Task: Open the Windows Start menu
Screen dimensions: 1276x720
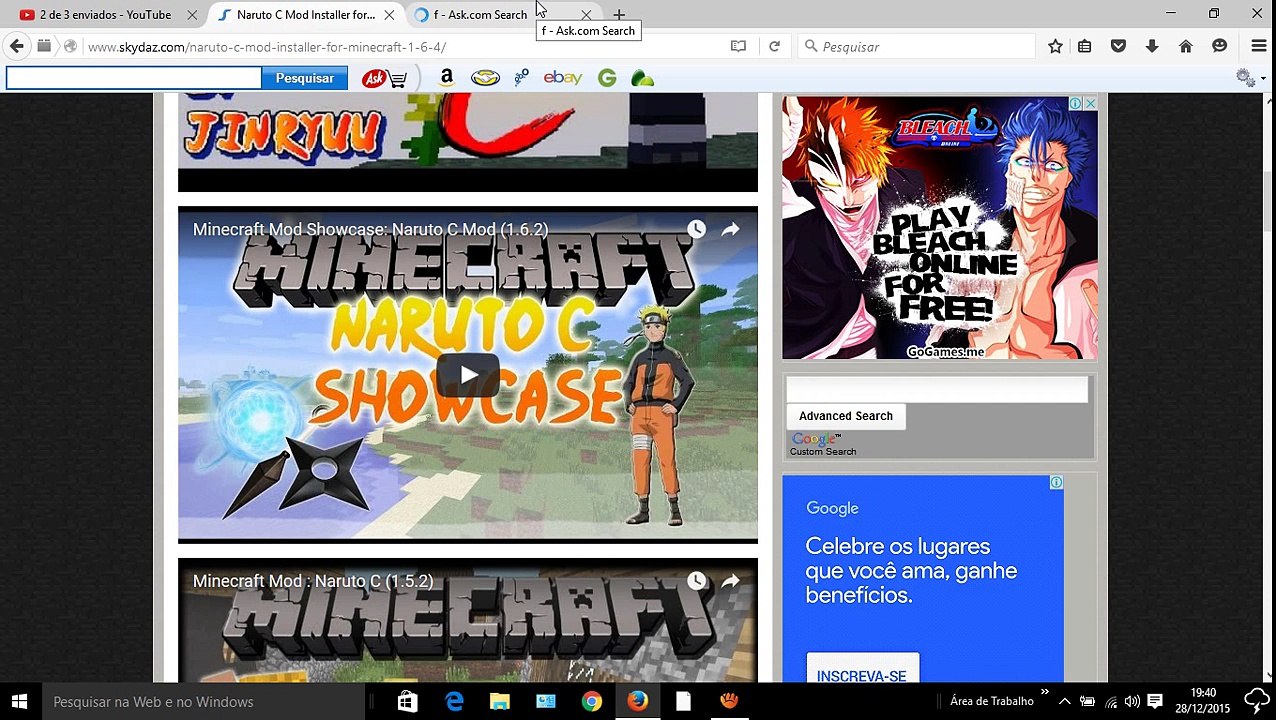Action: coord(19,701)
